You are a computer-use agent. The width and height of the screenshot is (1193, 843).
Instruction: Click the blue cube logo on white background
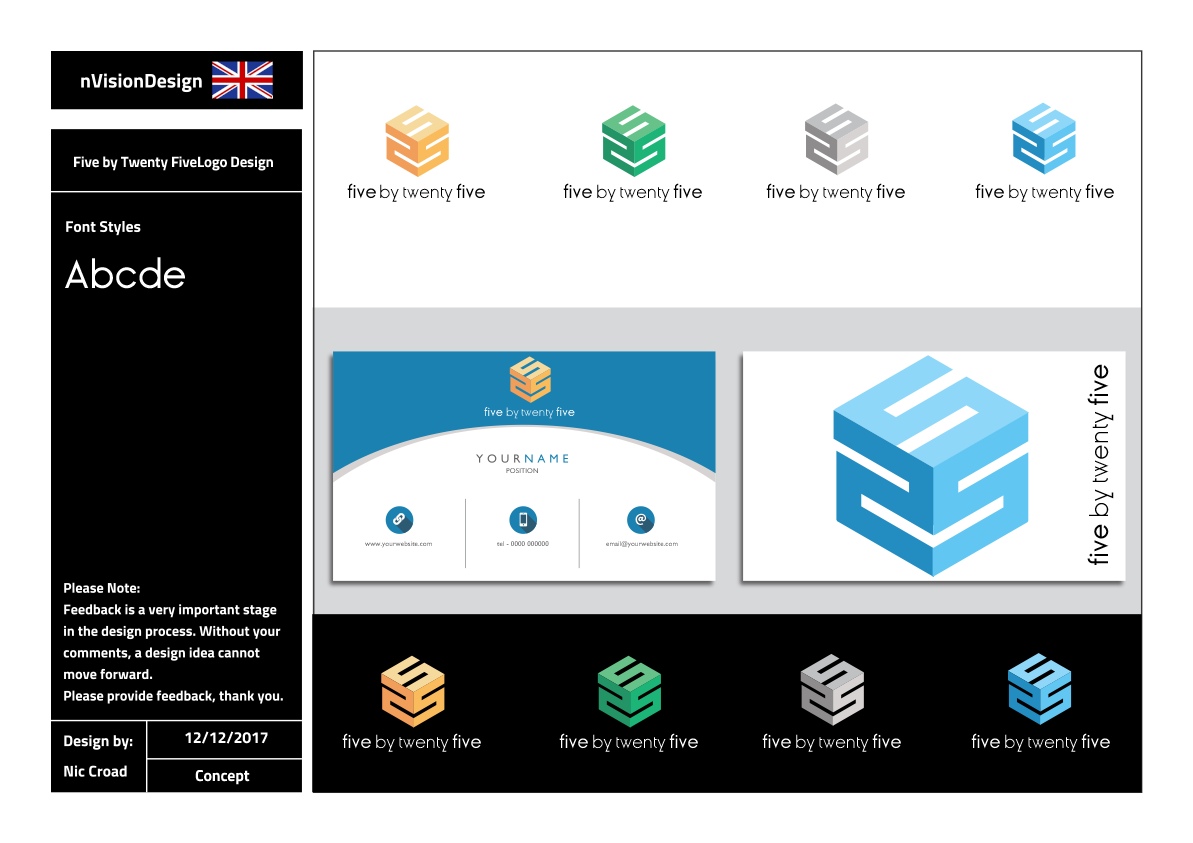[x=1044, y=138]
